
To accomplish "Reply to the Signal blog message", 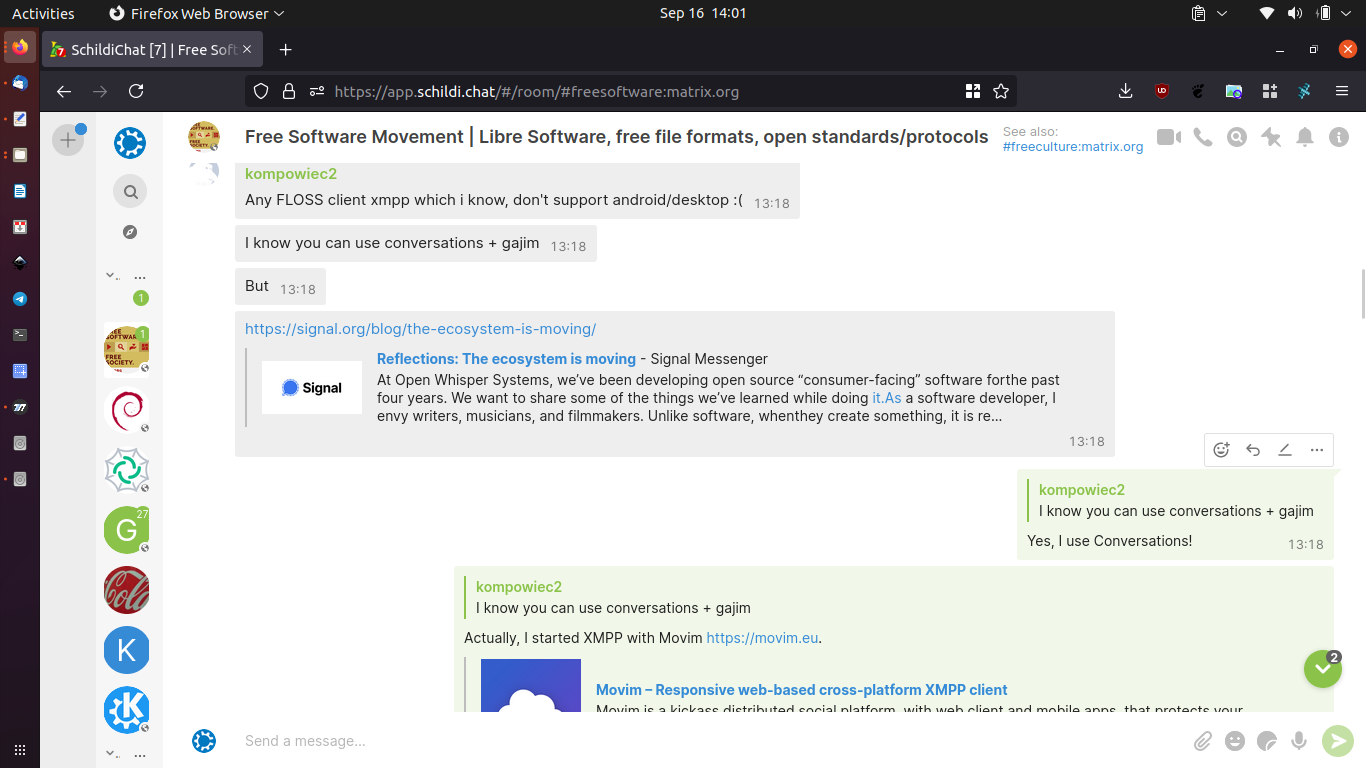I will click(1253, 449).
